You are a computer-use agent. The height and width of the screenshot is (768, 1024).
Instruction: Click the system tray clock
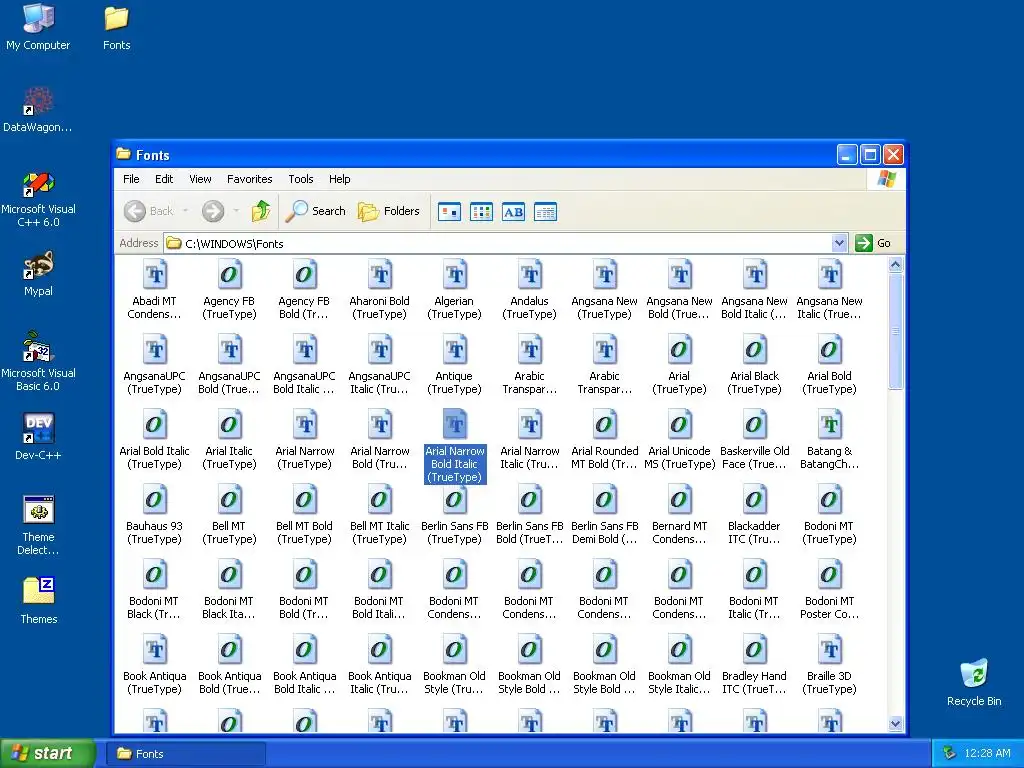point(987,753)
